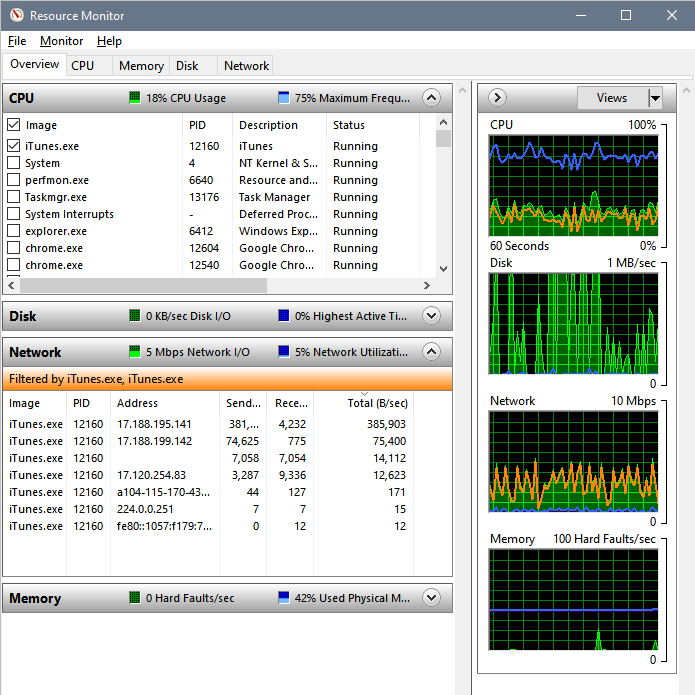Click the CPU list vertical scrollbar down arrow
695x695 pixels.
[444, 269]
